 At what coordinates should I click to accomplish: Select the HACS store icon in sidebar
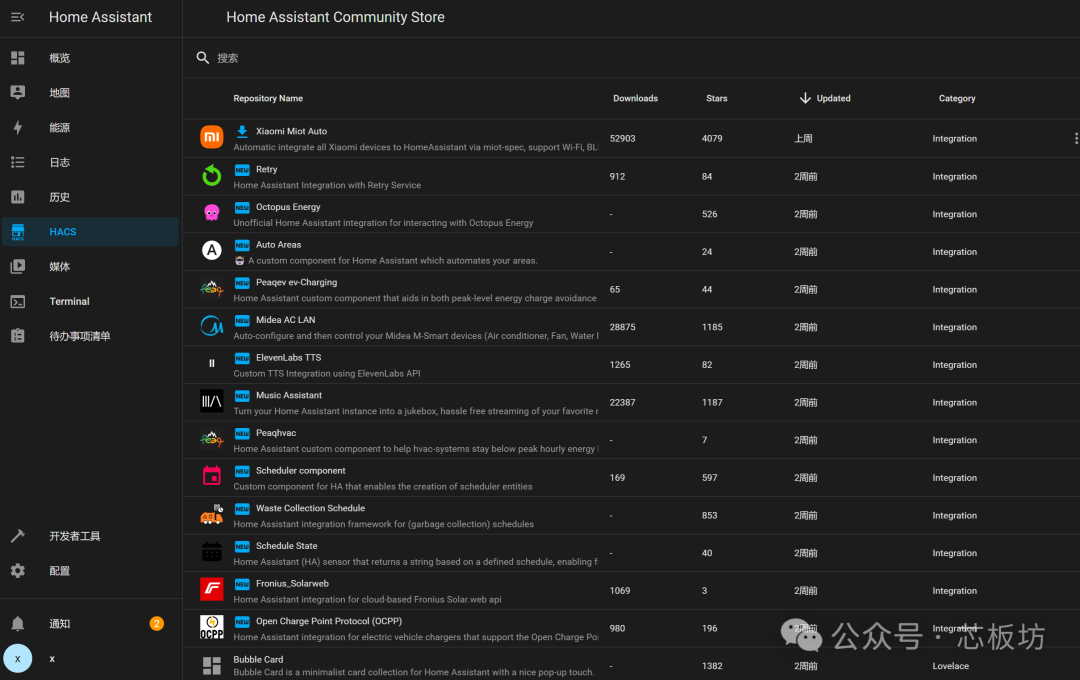click(x=18, y=232)
